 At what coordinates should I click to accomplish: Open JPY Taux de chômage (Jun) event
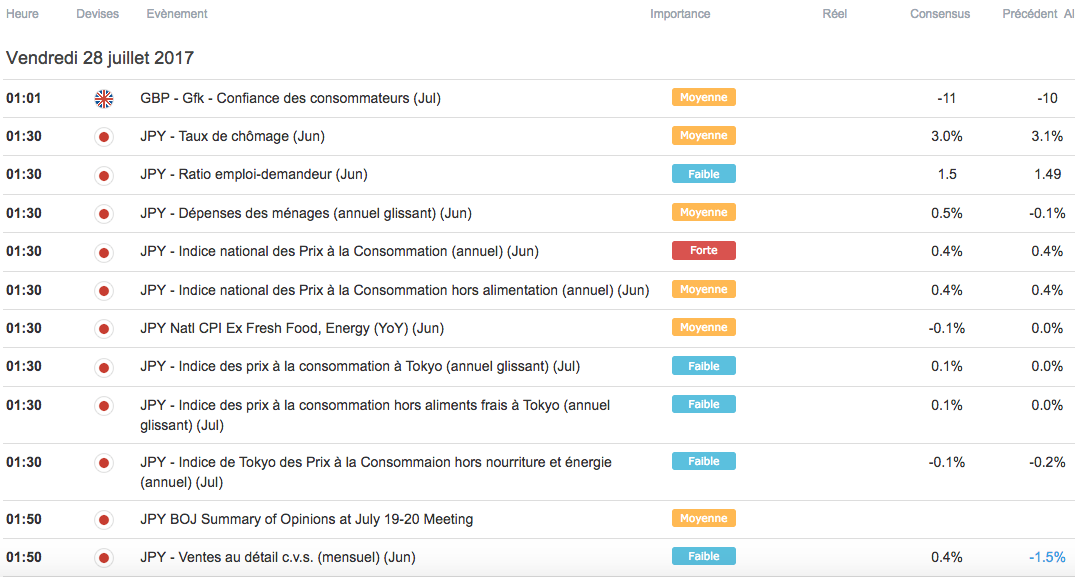tap(232, 136)
